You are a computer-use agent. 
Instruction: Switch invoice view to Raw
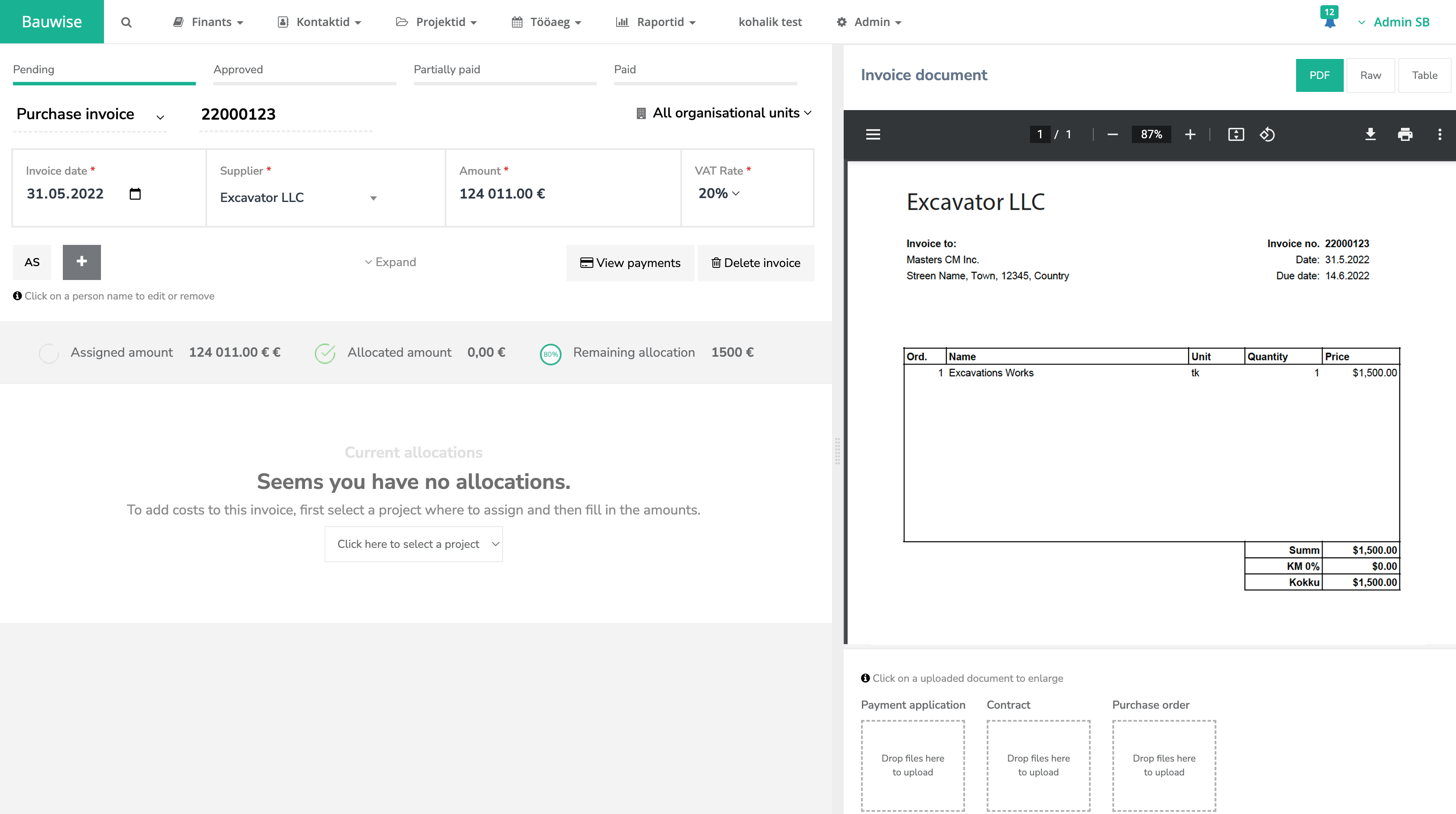(1370, 75)
